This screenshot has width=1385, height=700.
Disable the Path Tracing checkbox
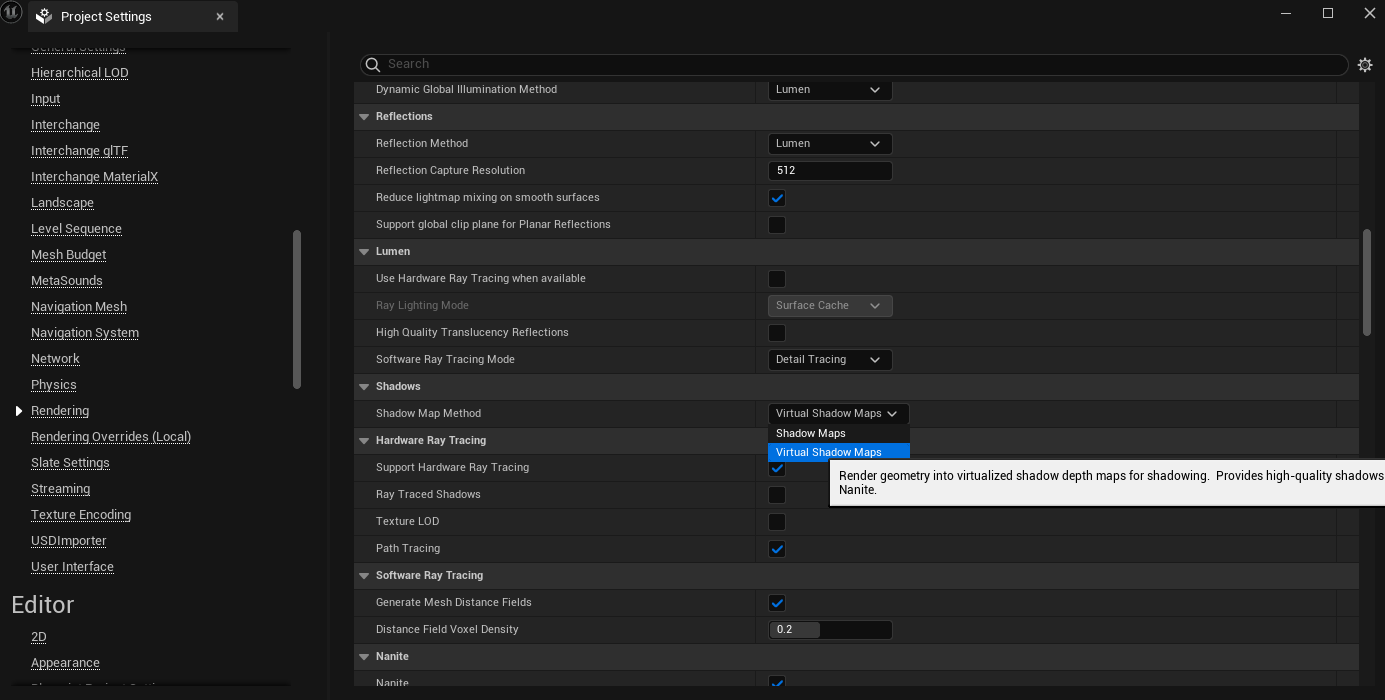tap(777, 549)
